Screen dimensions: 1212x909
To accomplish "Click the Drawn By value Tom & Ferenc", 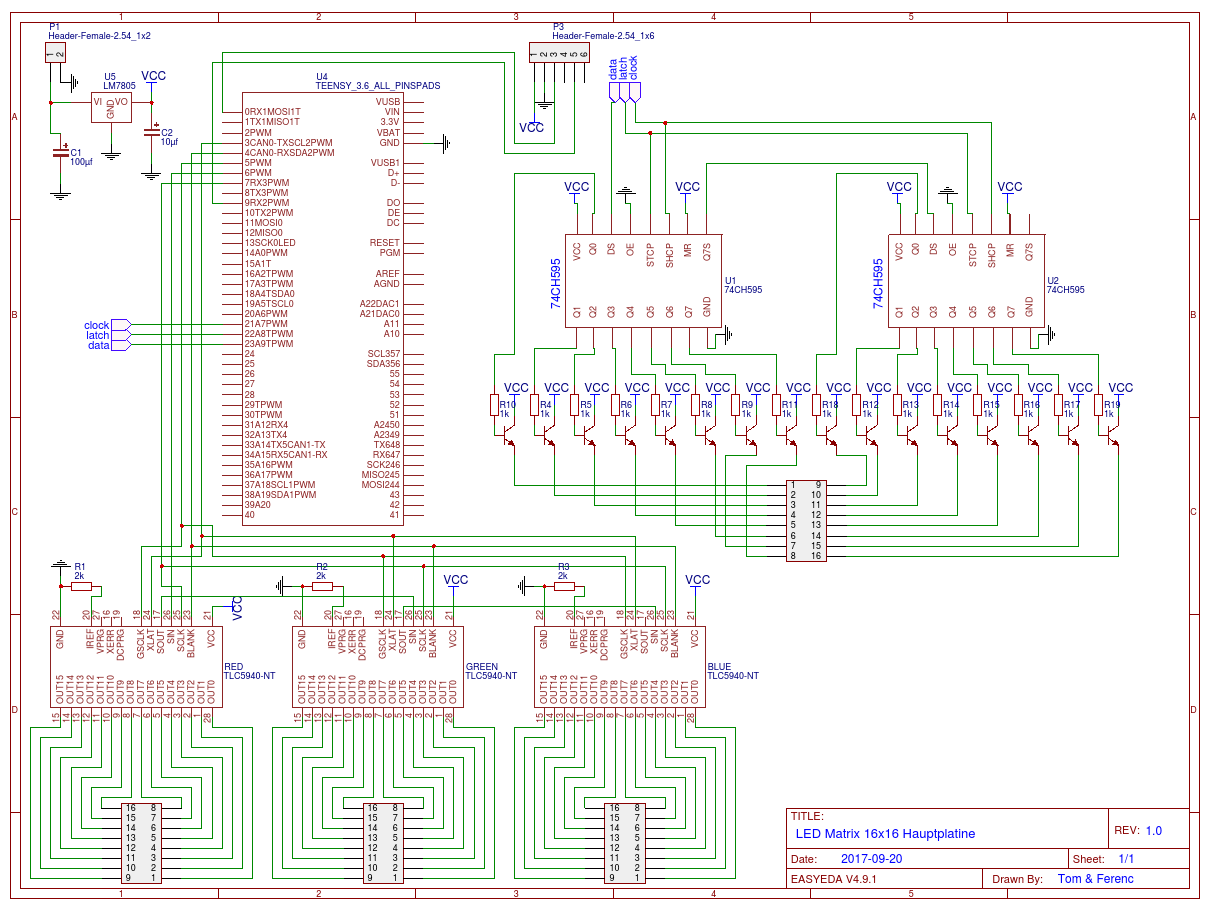I will coord(1096,879).
